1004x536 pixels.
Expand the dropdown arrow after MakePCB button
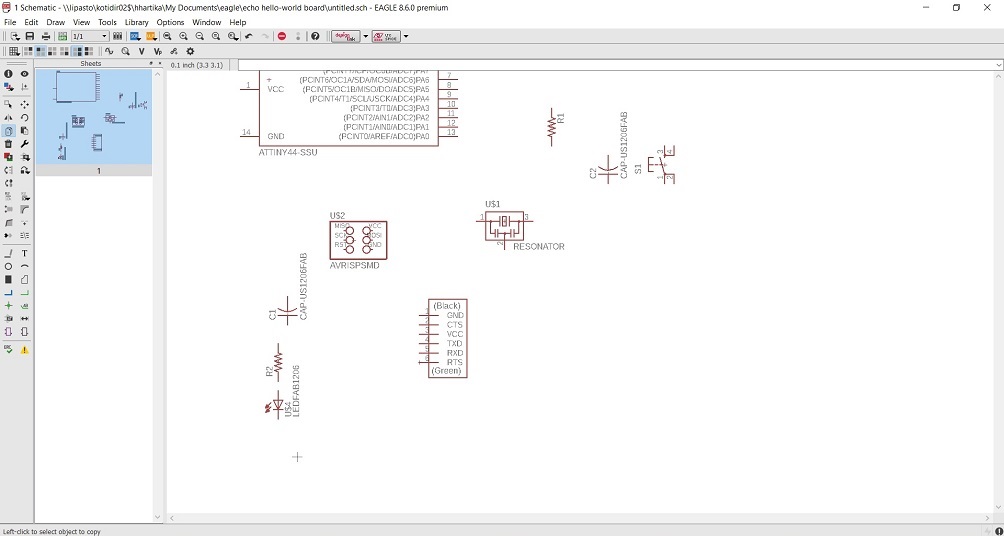pyautogui.click(x=406, y=37)
